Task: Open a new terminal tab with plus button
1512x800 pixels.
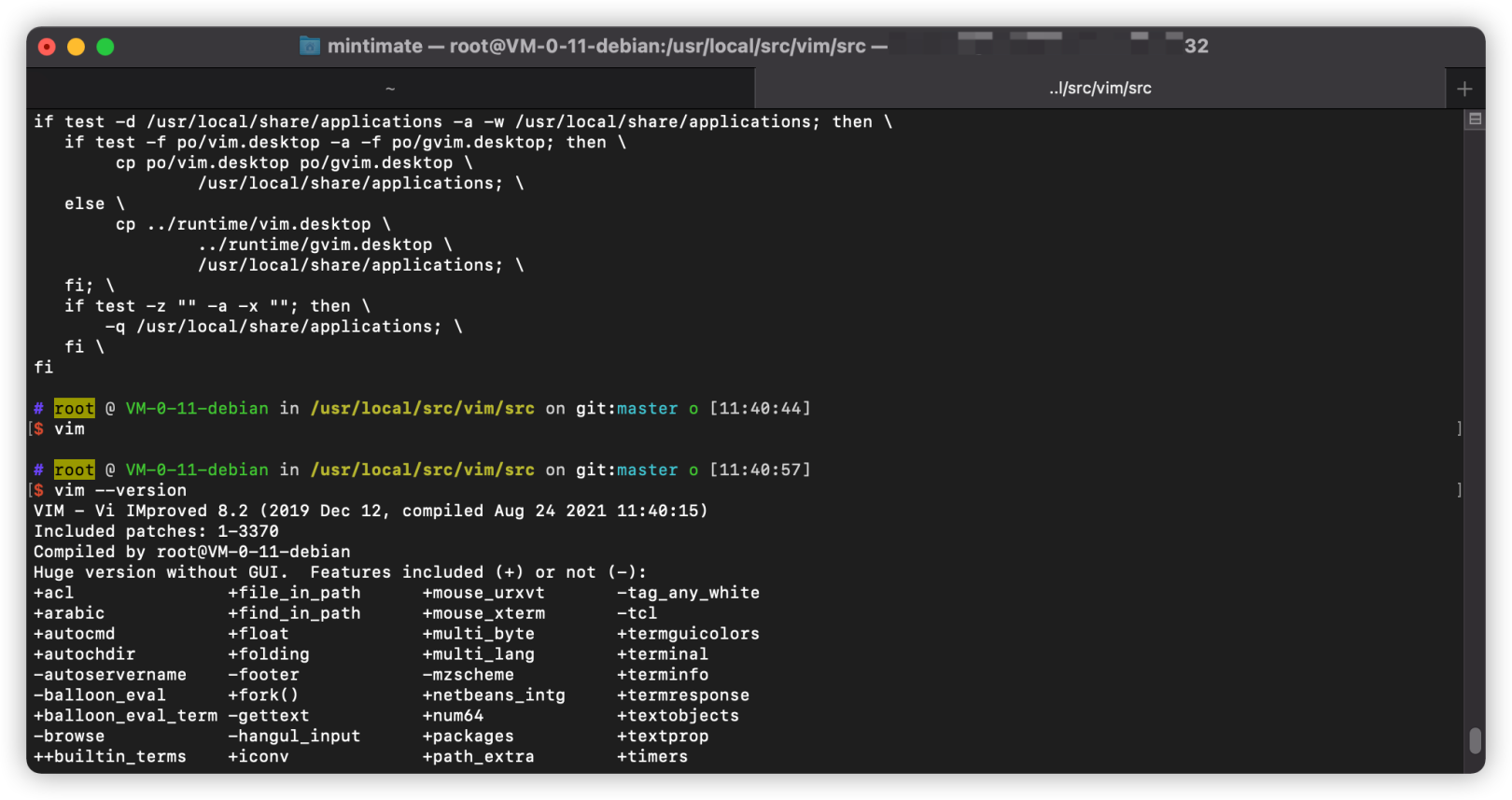Action: [x=1464, y=89]
